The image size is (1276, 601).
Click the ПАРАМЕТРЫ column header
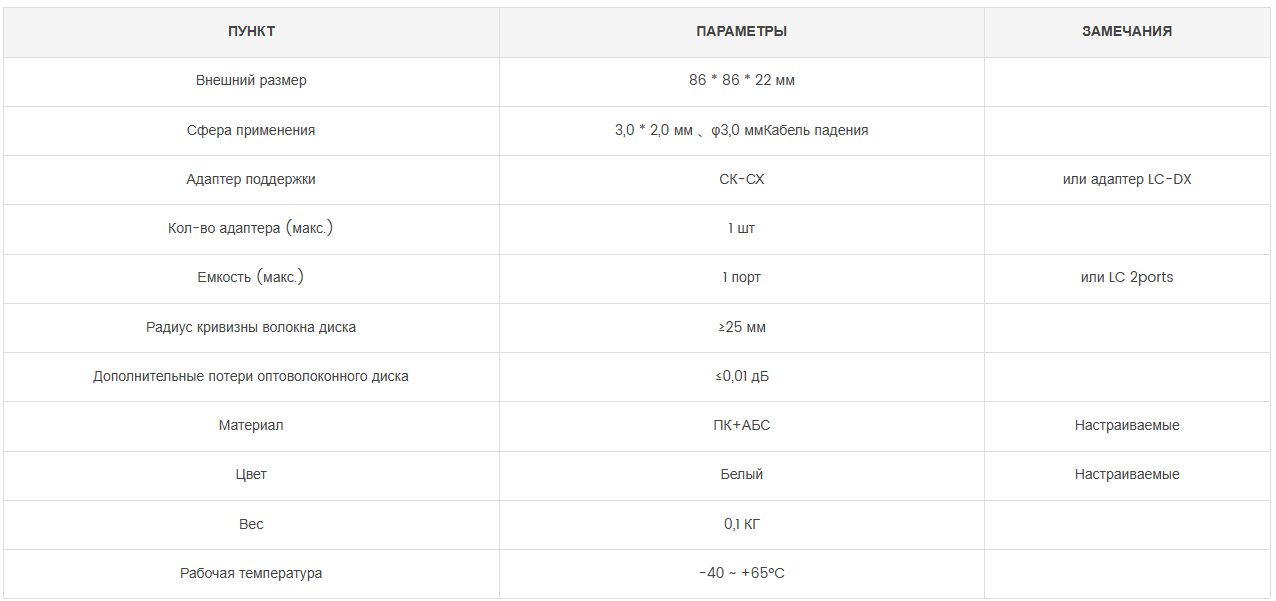tap(741, 31)
